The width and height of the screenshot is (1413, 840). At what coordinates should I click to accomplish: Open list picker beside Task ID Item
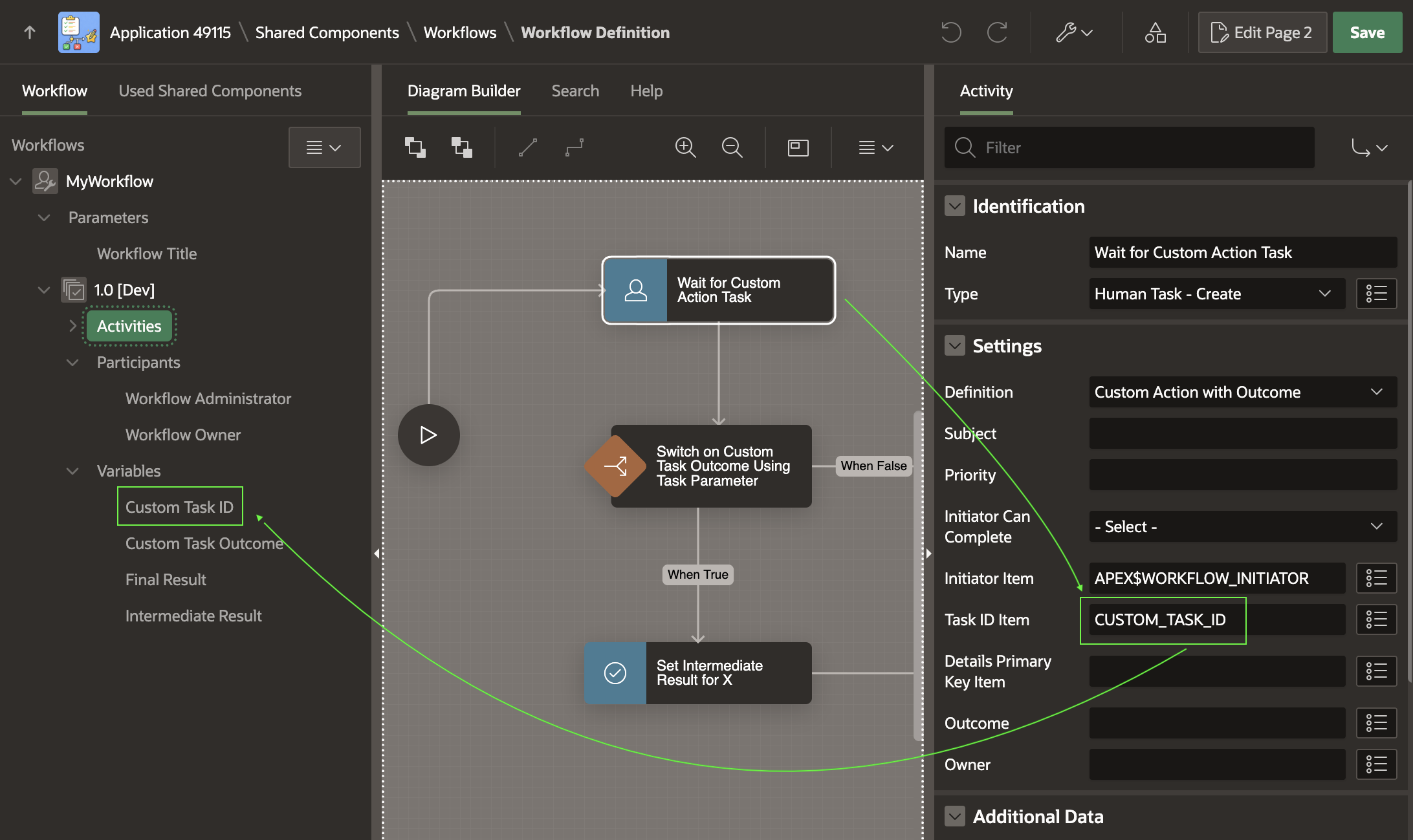[x=1376, y=619]
